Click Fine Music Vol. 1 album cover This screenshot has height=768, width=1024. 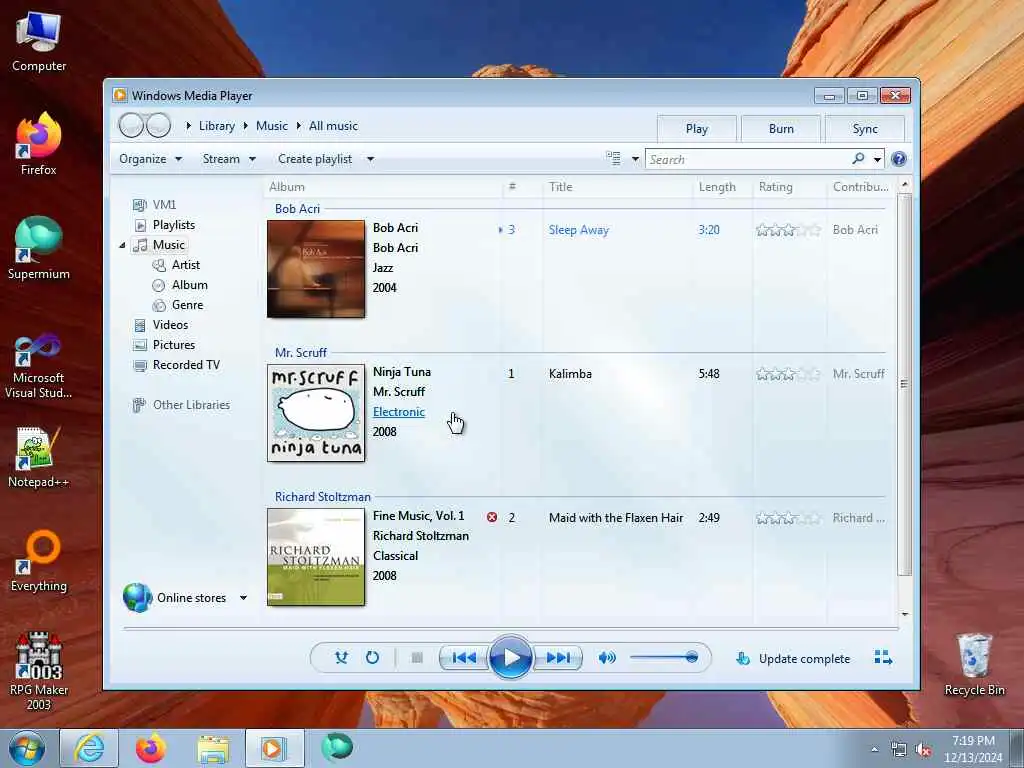tap(316, 557)
